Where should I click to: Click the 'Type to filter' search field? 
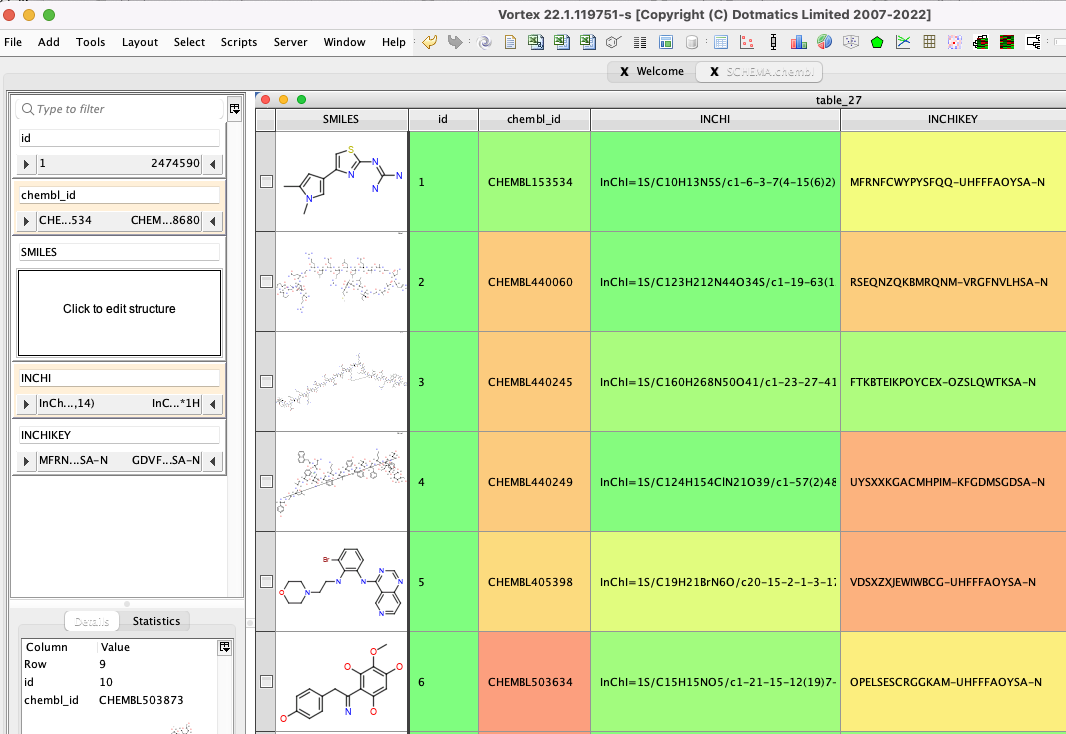click(120, 109)
